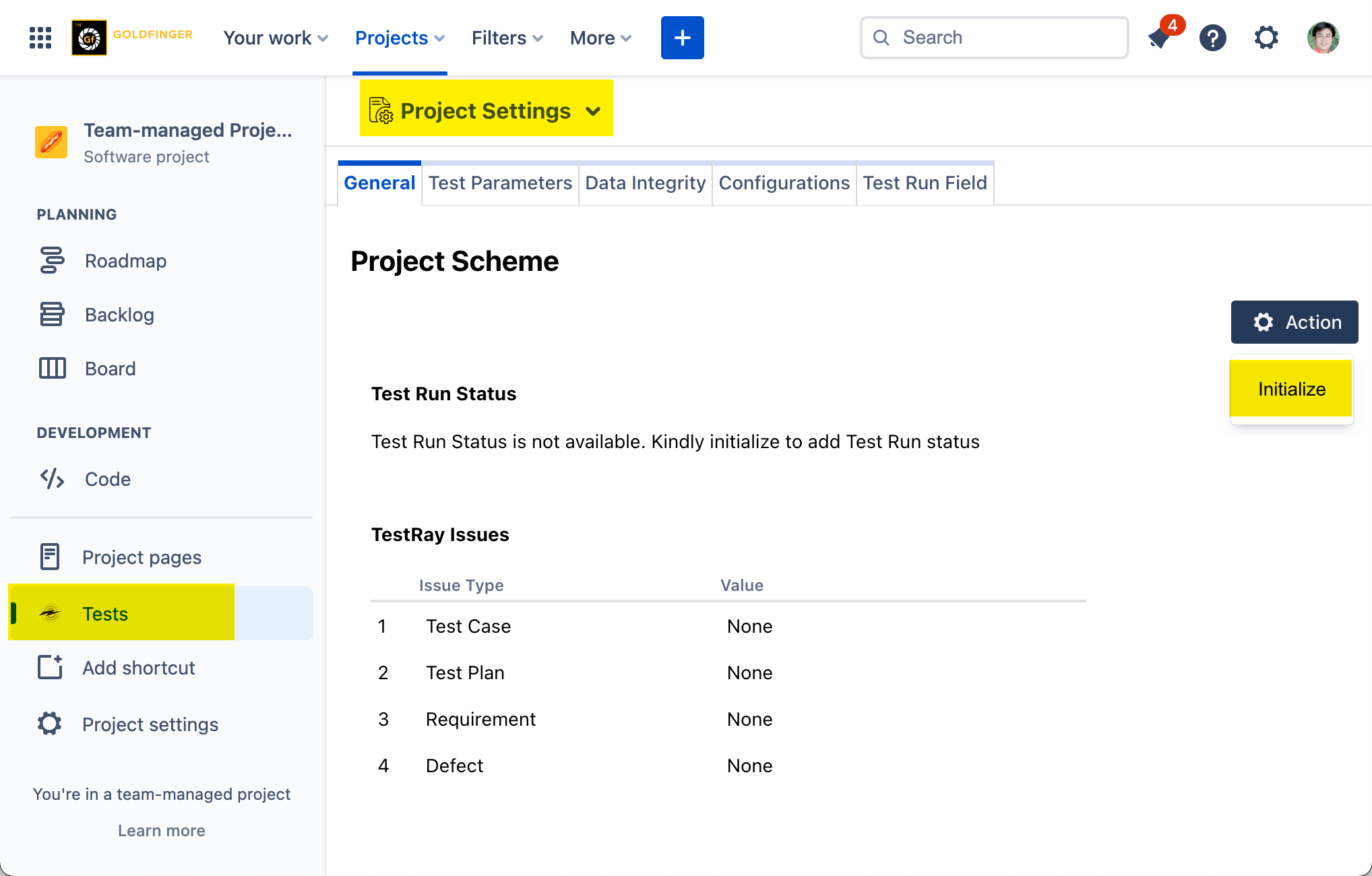The width and height of the screenshot is (1372, 876).
Task: Click the user profile avatar
Action: click(1323, 38)
